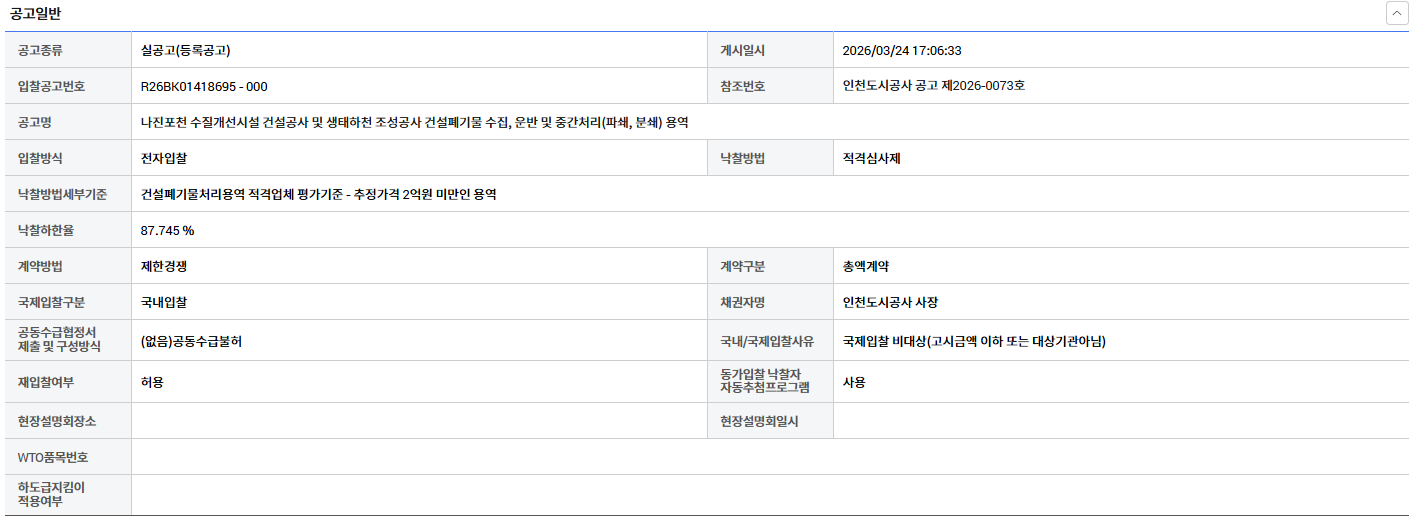Image resolution: width=1410 pixels, height=517 pixels.
Task: Click the 낙찰방법세부기준 evaluation criteria text
Action: (x=319, y=194)
